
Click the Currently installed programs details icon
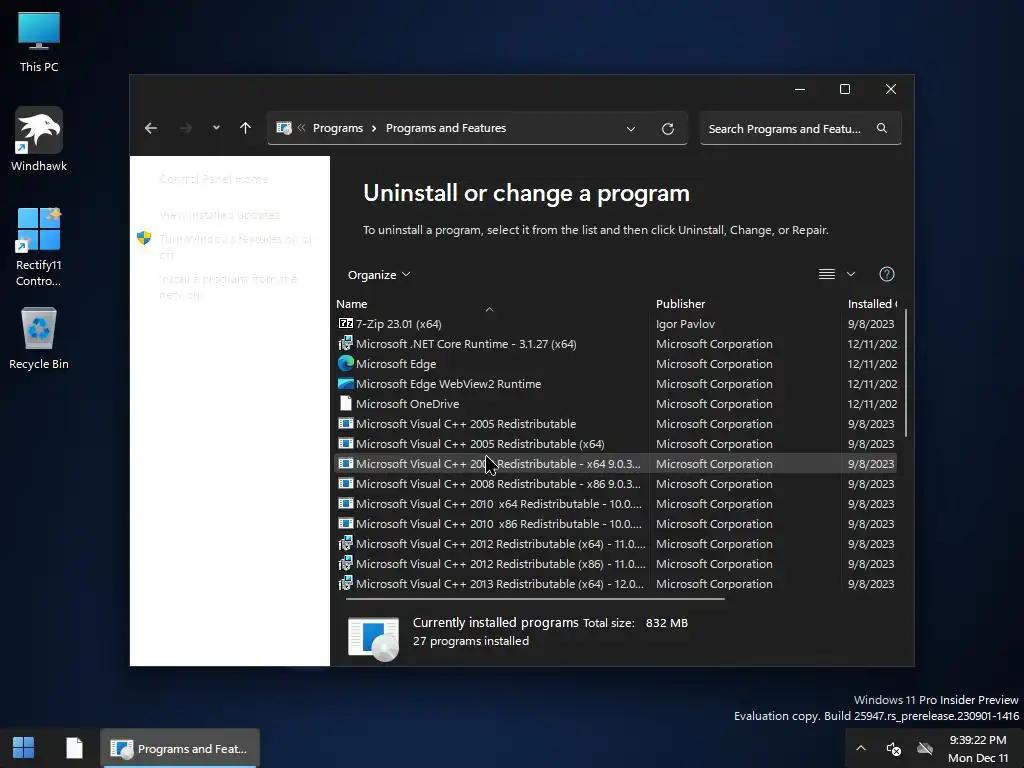click(x=374, y=637)
